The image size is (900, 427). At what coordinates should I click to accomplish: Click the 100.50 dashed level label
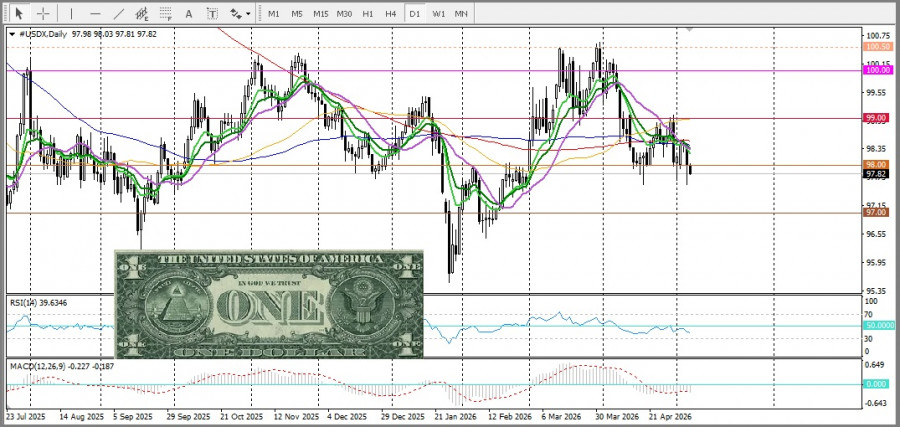(878, 46)
